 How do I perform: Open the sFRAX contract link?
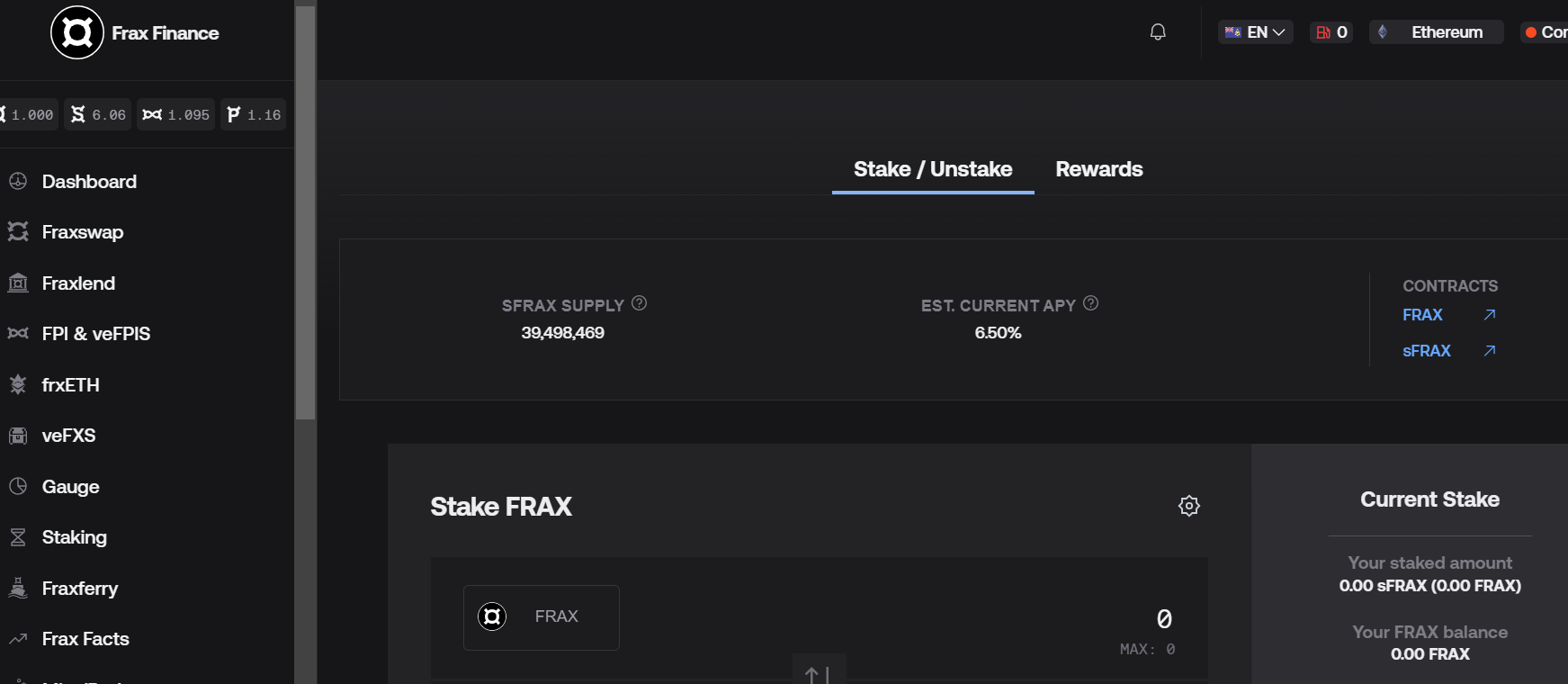(x=1427, y=350)
